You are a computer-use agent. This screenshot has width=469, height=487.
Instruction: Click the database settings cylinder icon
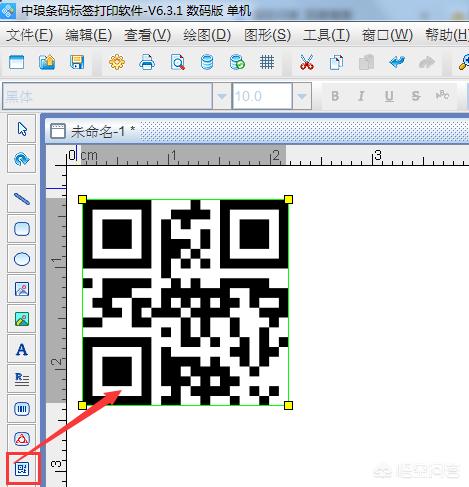point(207,62)
